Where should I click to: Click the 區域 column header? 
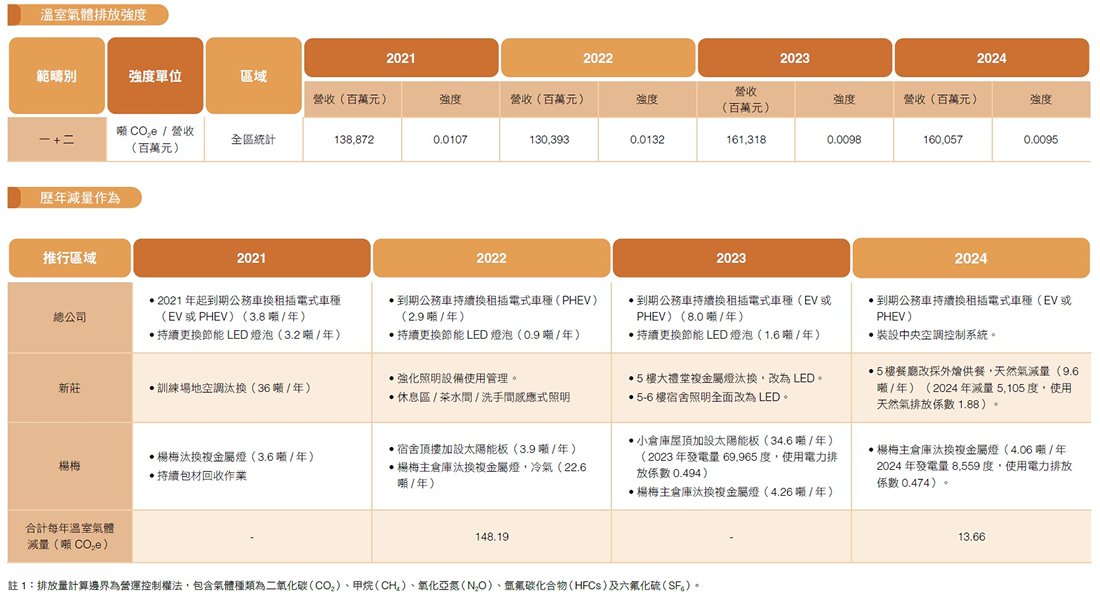coord(253,76)
